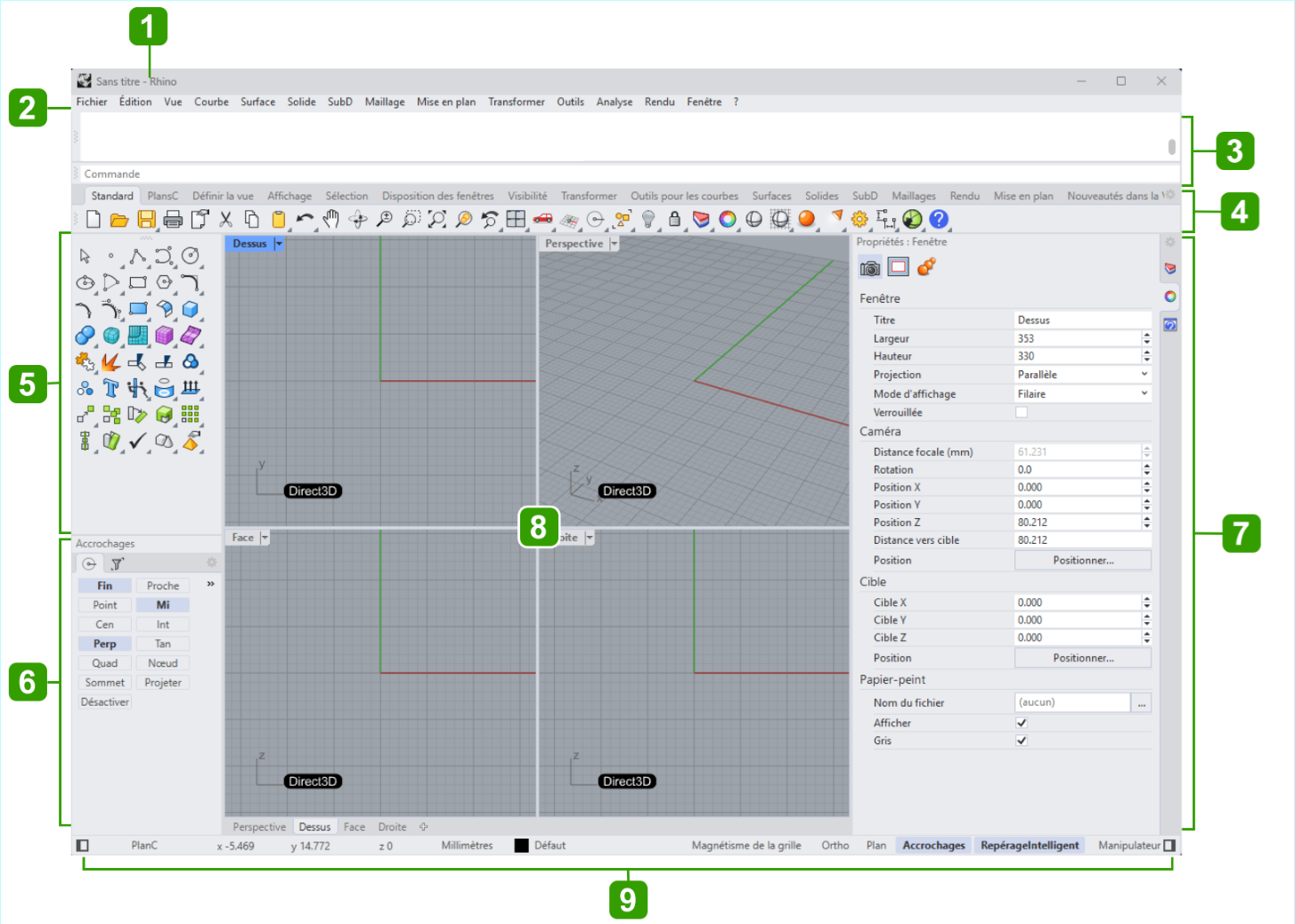
Task: Click the Undo arrow icon
Action: click(305, 219)
